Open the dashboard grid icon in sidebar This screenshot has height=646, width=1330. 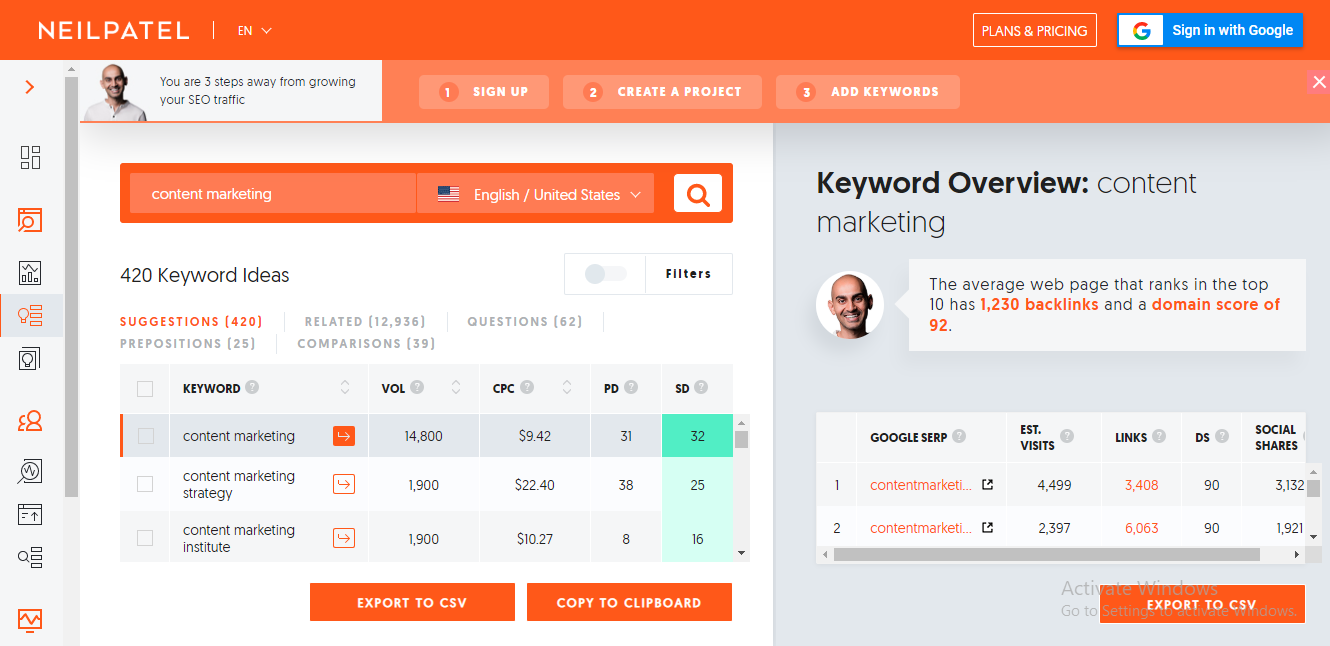click(x=30, y=157)
